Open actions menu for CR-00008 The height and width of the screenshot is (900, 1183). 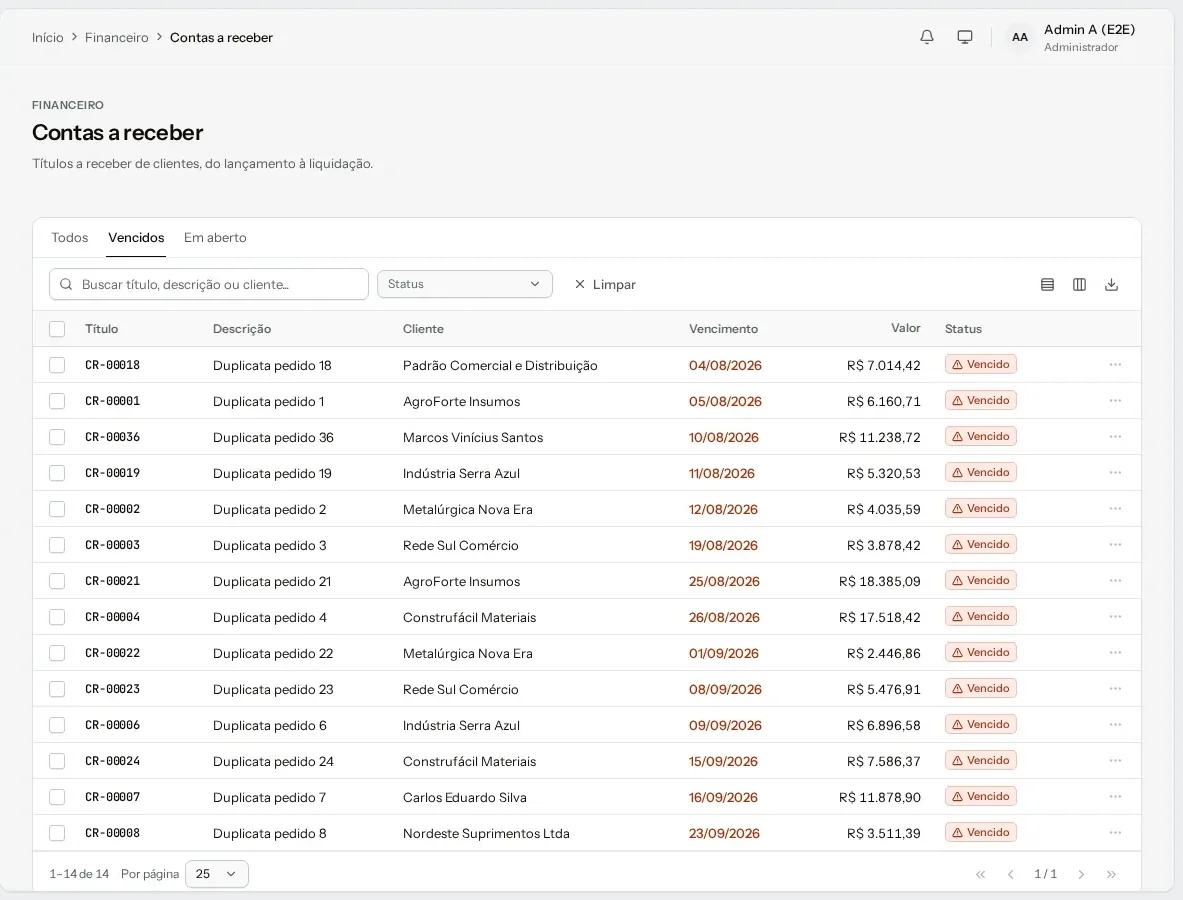(x=1115, y=833)
